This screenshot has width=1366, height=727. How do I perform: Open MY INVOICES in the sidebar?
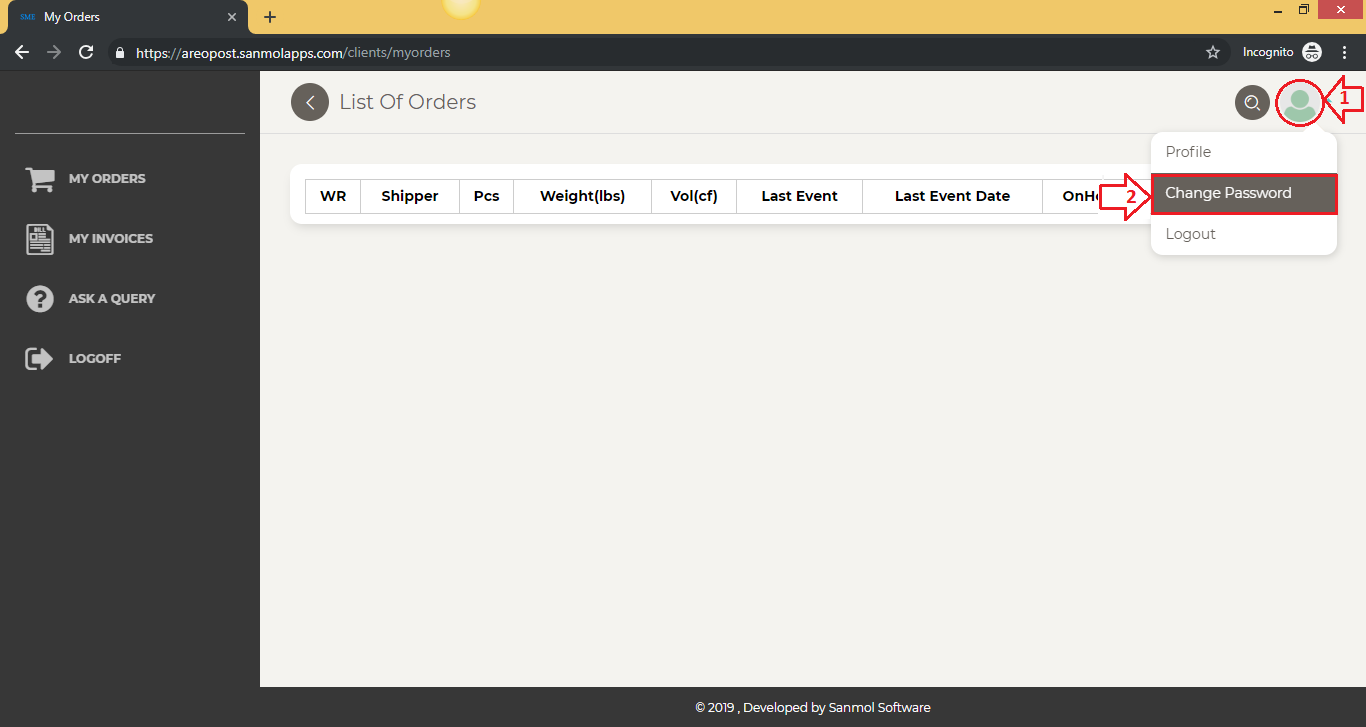click(111, 239)
